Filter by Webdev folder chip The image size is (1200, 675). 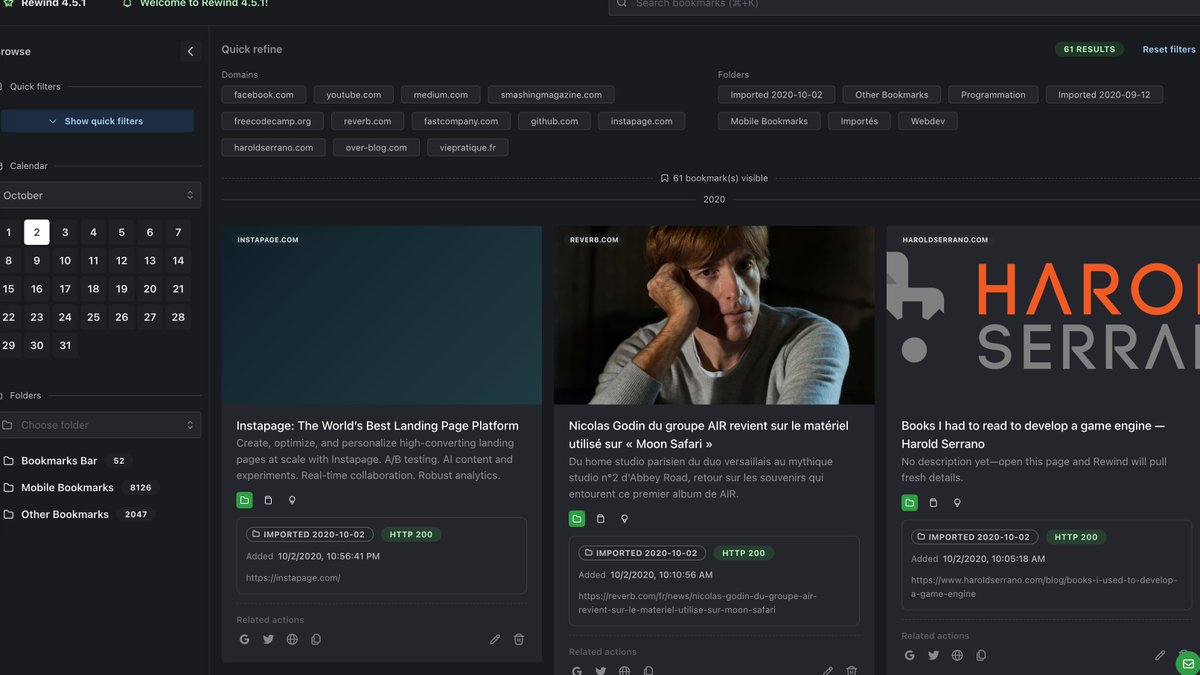[928, 121]
